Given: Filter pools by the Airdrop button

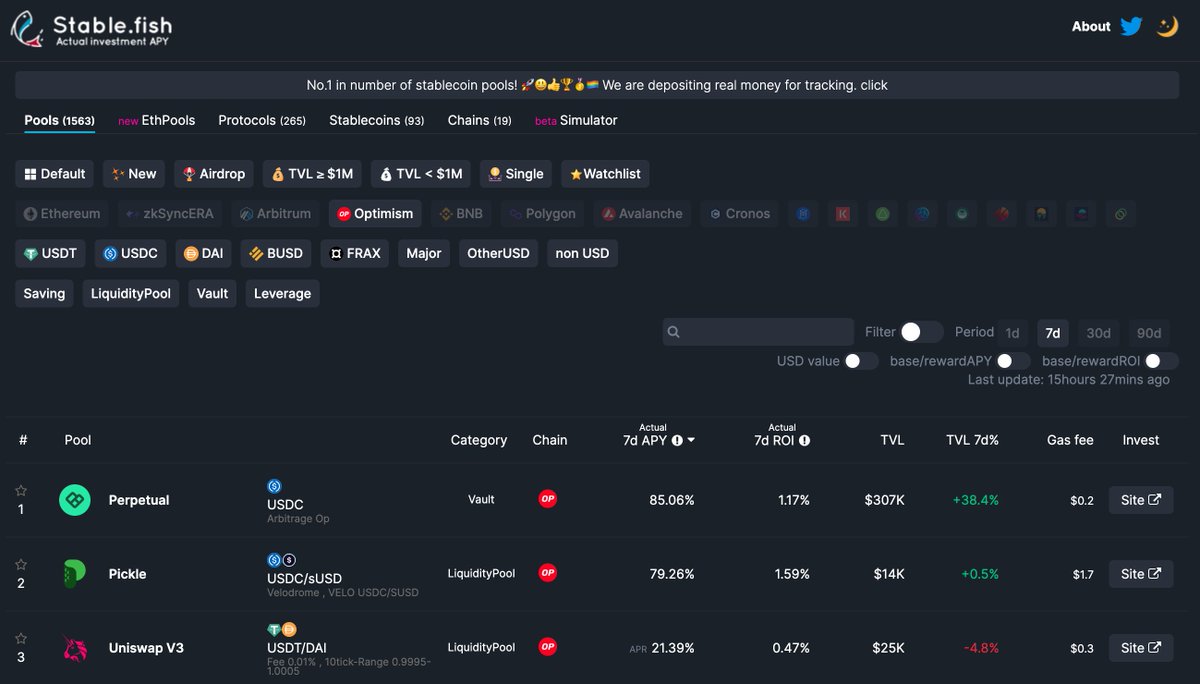Looking at the screenshot, I should click(214, 174).
